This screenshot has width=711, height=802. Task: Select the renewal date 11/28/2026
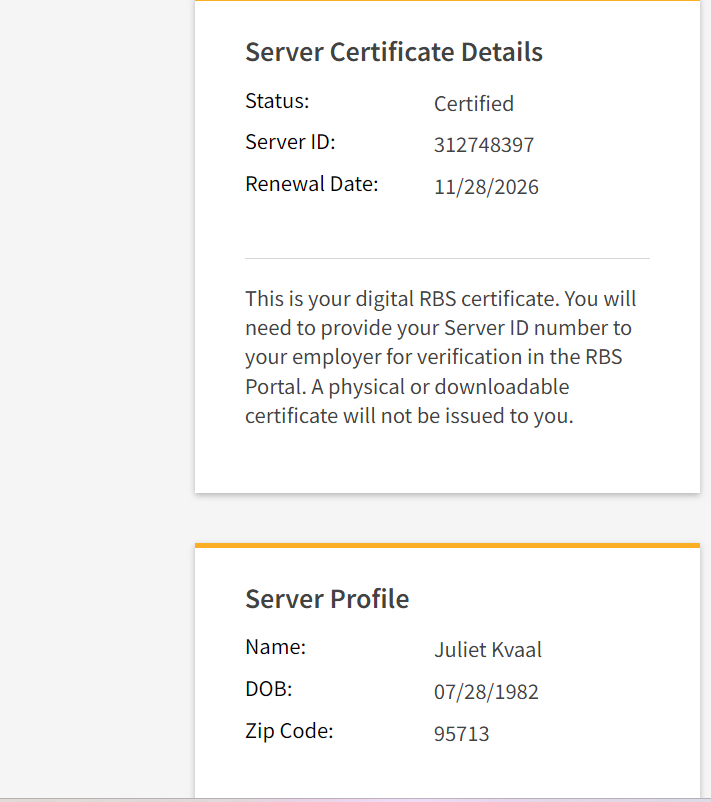(486, 187)
